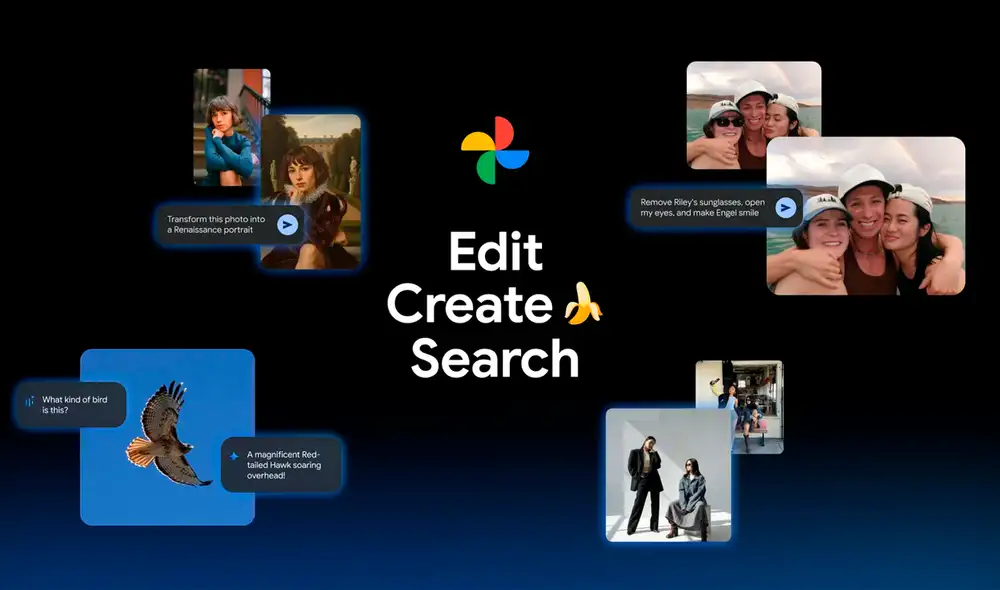
Task: Click the prompt field 'Transform this photo into a Renaissance portrait'
Action: 230,225
